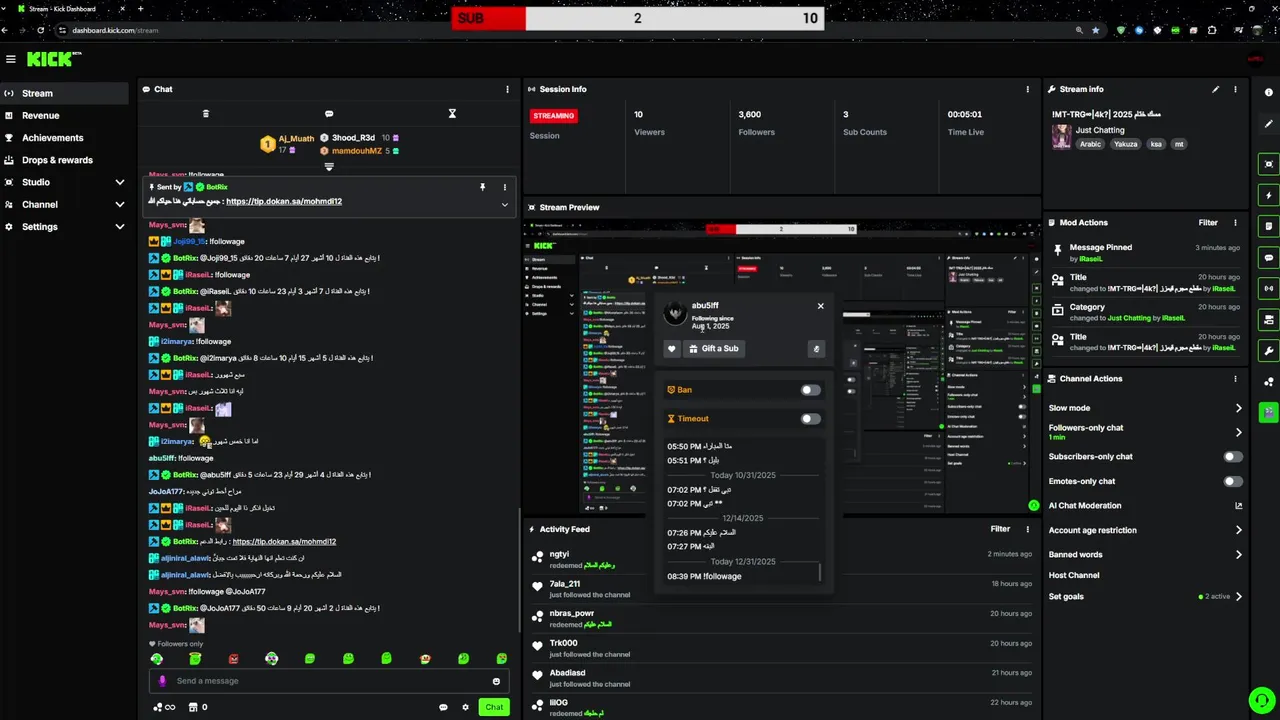1280x720 pixels.
Task: Toggle Emotes-only chat switch
Action: [x=1233, y=481]
